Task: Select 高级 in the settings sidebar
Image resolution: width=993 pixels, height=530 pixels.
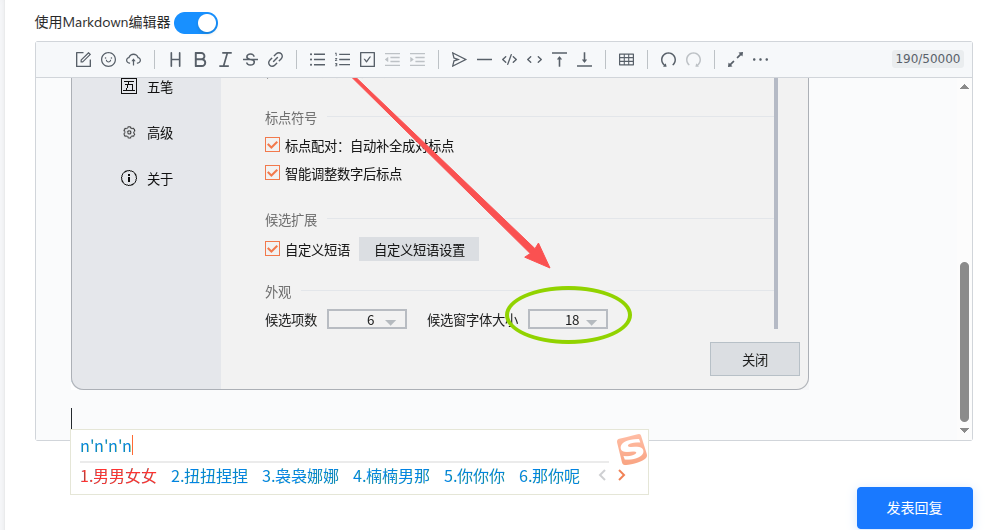Action: [x=147, y=133]
